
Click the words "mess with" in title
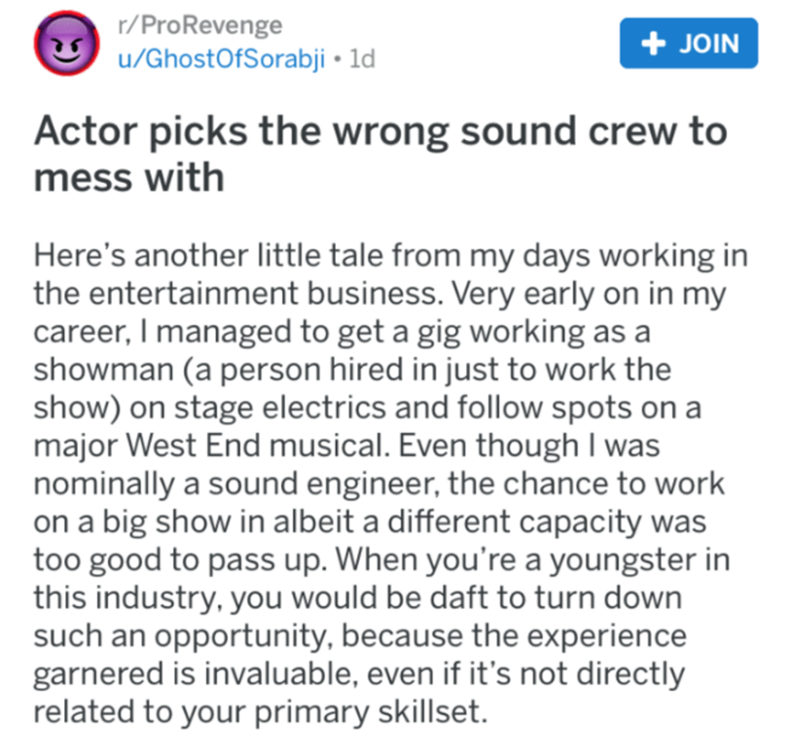pyautogui.click(x=129, y=177)
